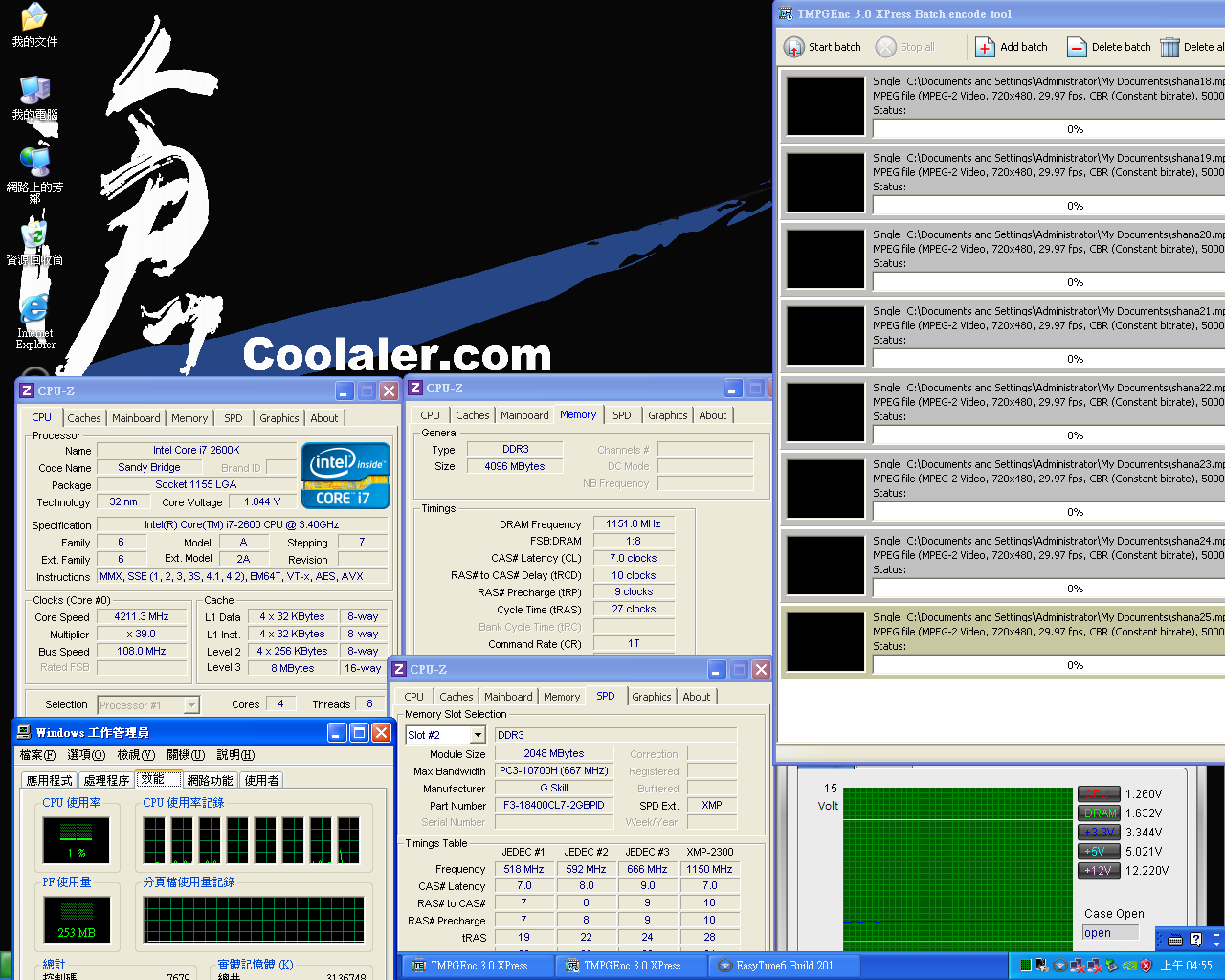The width and height of the screenshot is (1225, 980).
Task: Open About tab in CPU-Z CPU window
Action: (324, 418)
